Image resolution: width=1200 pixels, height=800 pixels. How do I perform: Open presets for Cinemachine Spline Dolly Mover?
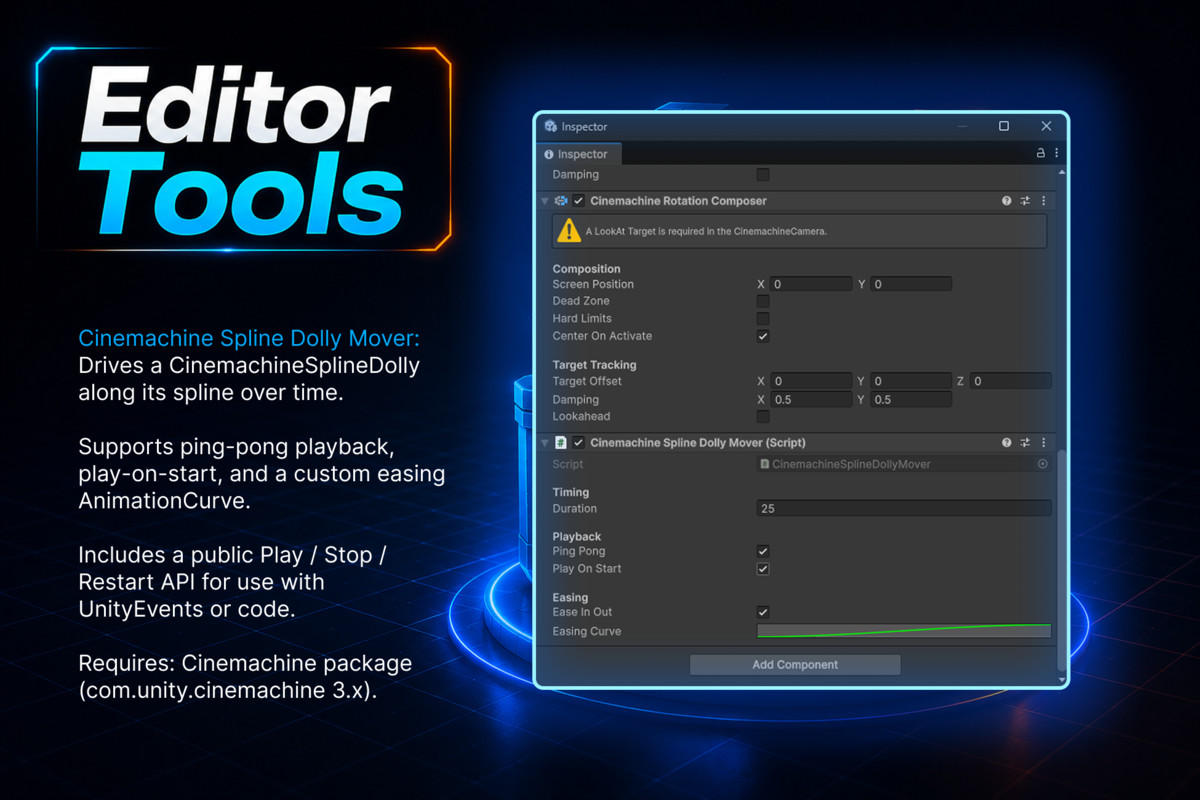tap(1025, 442)
